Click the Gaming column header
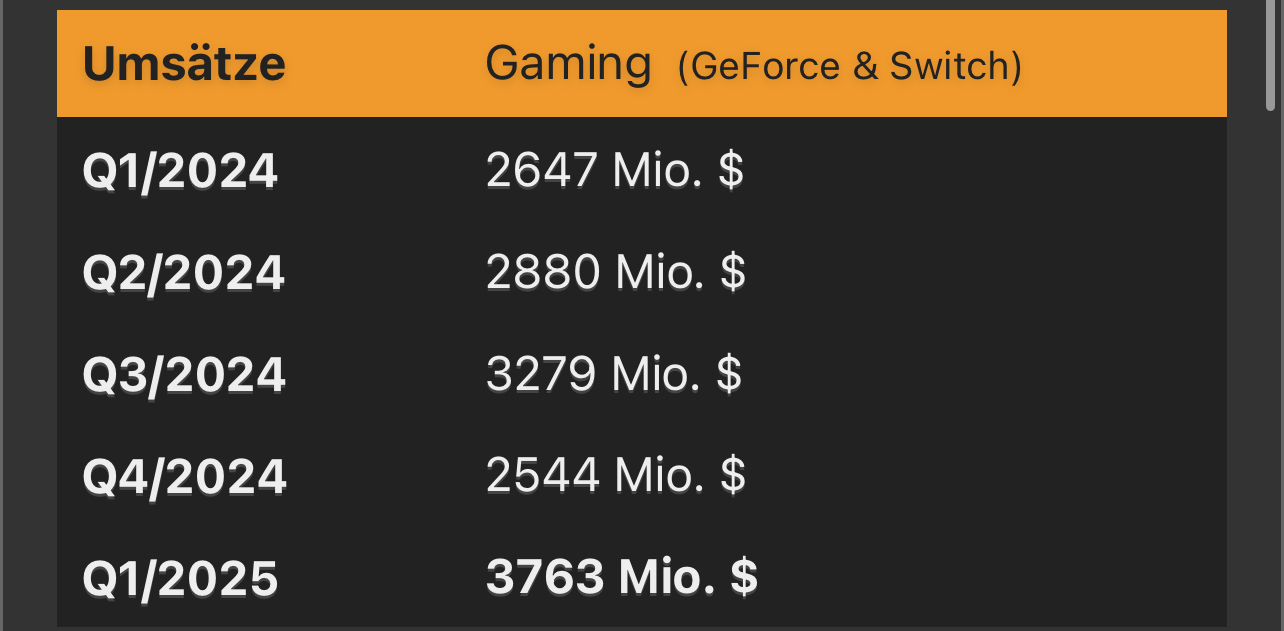Viewport: 1284px width, 631px height. point(568,65)
